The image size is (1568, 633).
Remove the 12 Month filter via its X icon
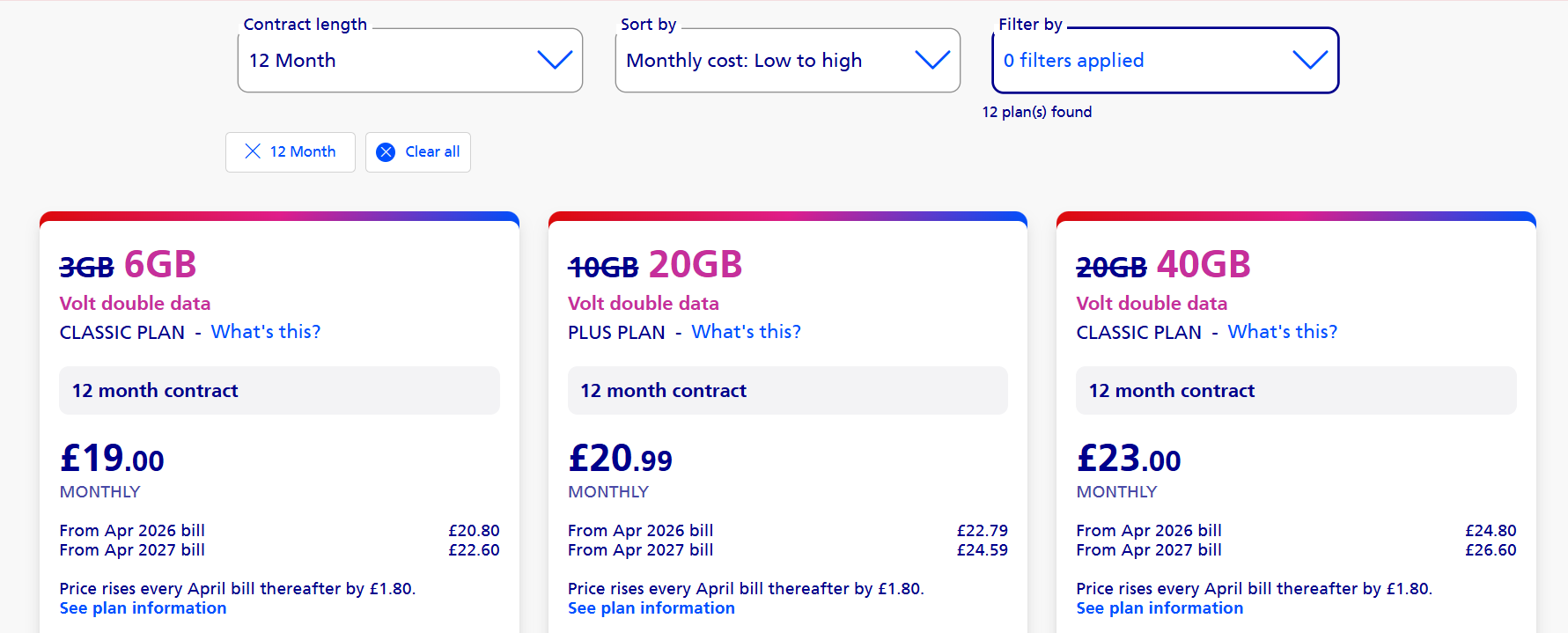[x=253, y=151]
